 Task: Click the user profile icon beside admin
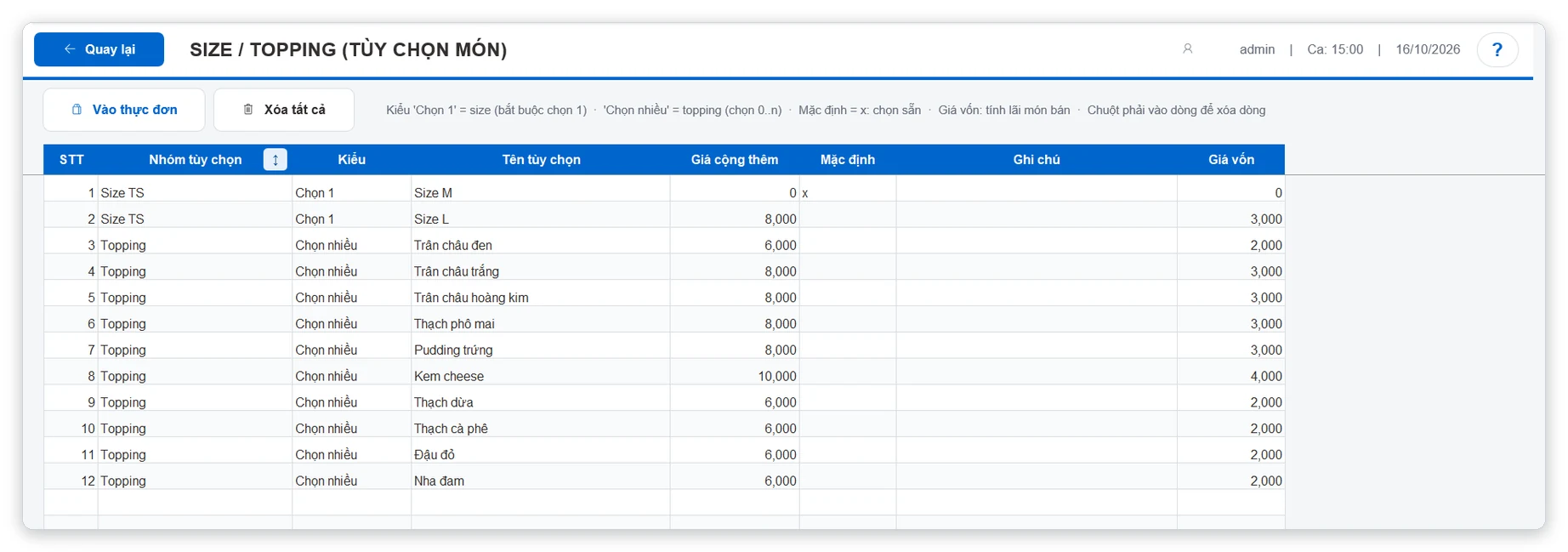(1188, 49)
